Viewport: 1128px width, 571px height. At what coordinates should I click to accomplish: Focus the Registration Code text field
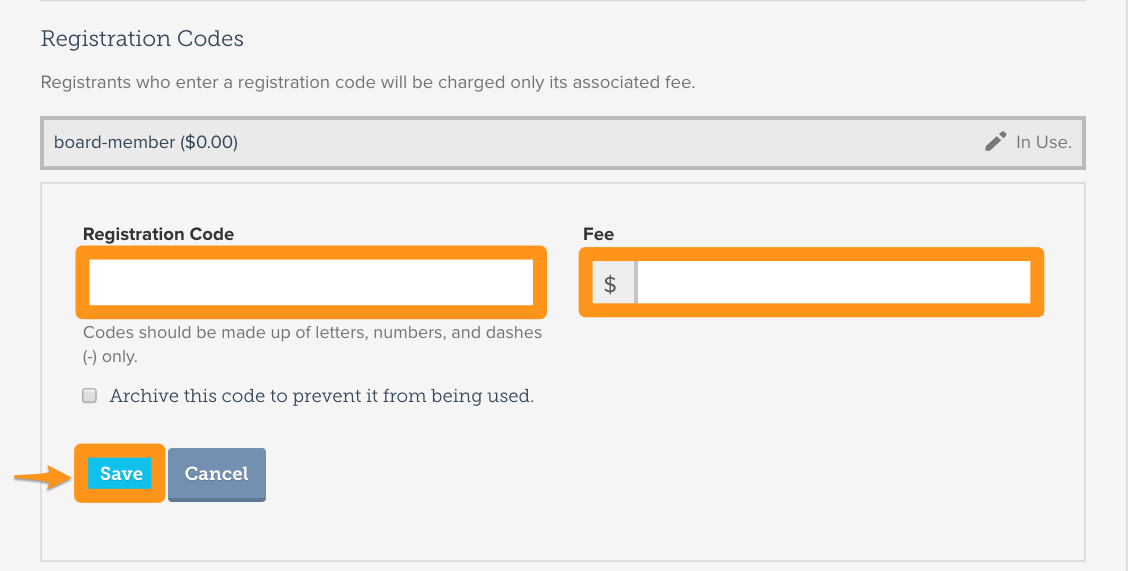point(311,282)
